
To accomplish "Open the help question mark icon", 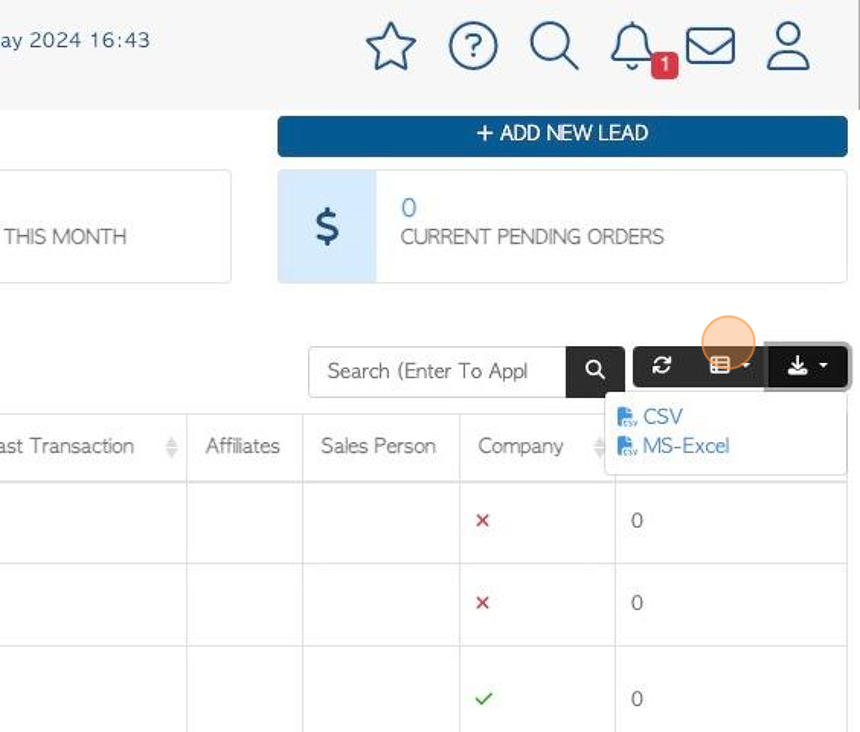I will click(473, 46).
